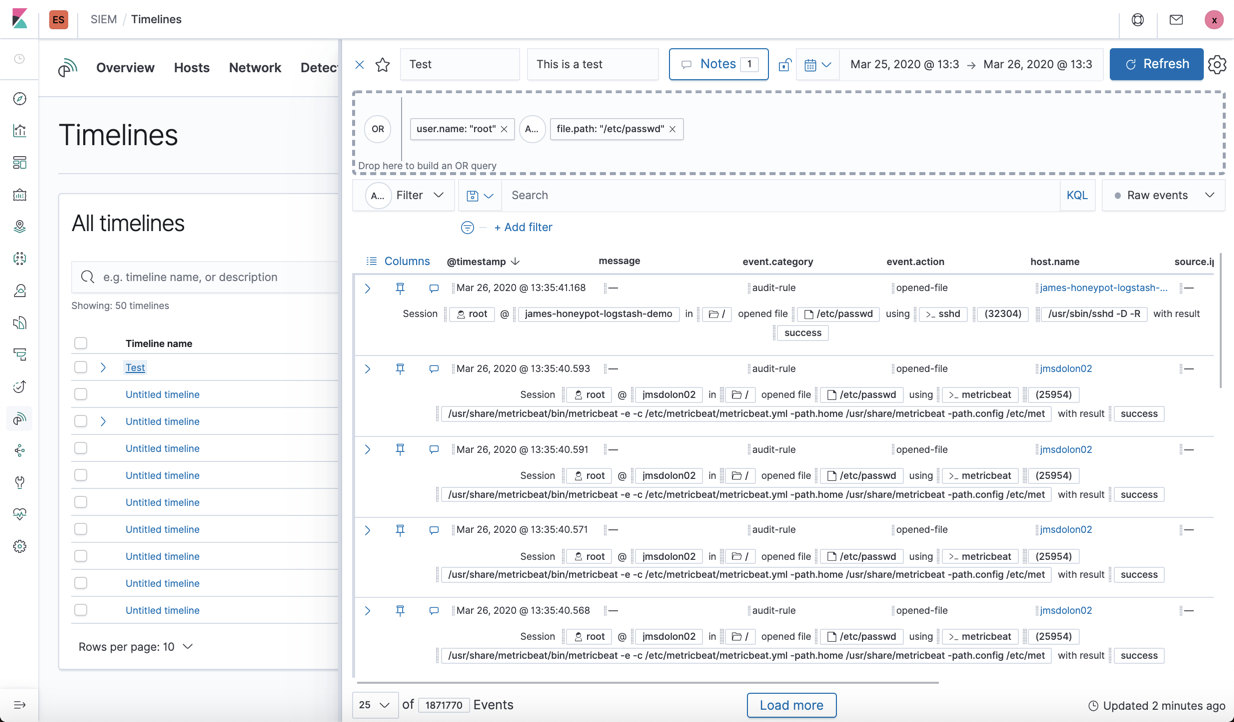Open the 25 events per page dropdown

(375, 705)
